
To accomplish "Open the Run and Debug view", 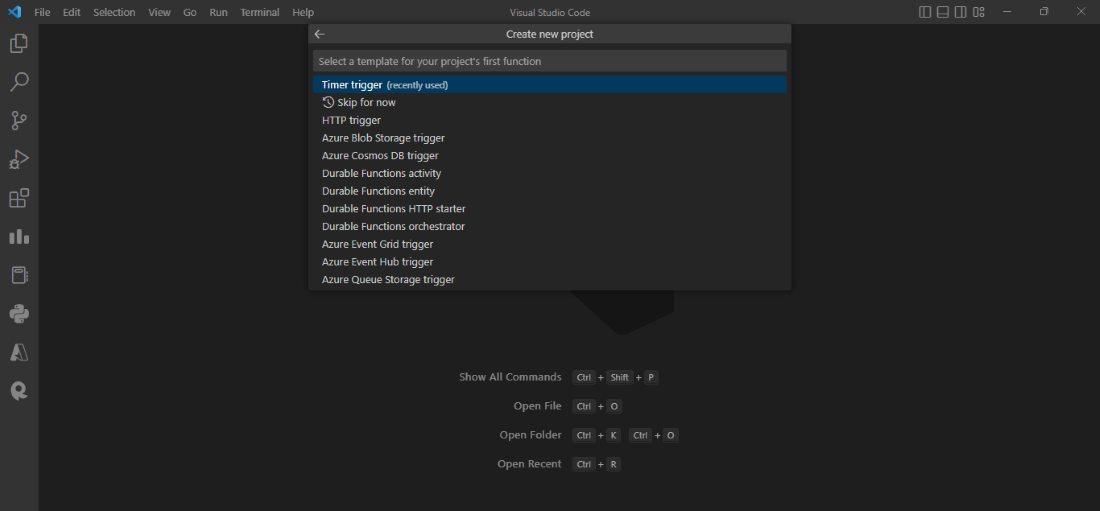I will pyautogui.click(x=19, y=159).
